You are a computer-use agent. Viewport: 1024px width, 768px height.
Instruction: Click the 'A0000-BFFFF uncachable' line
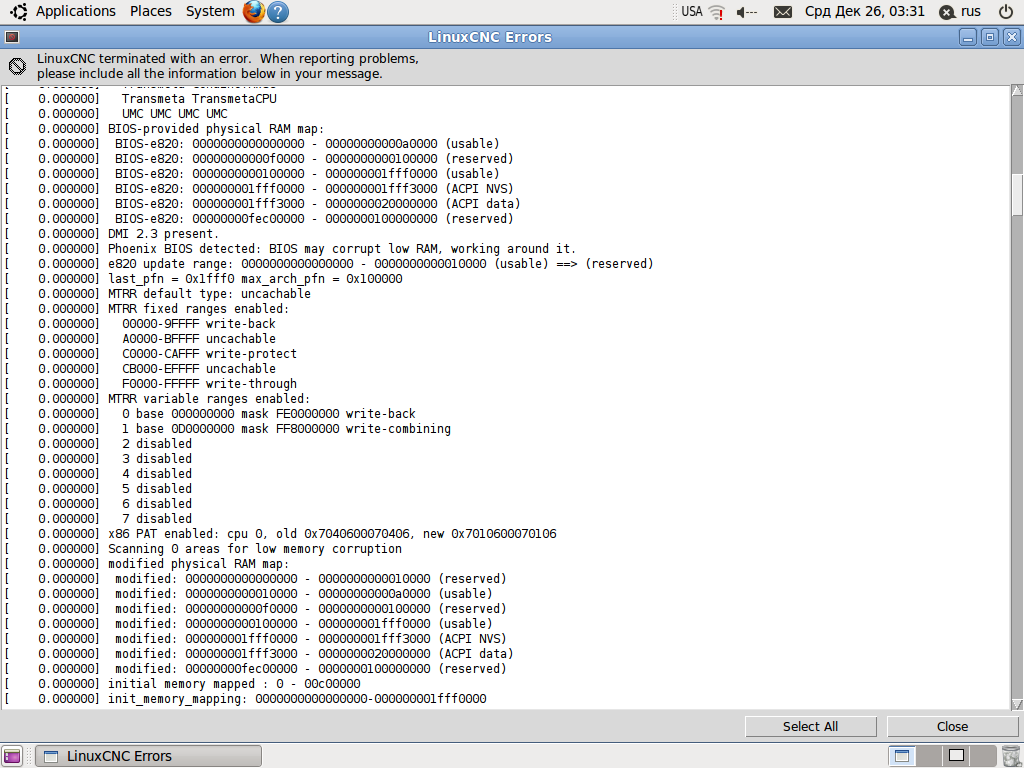(x=199, y=339)
